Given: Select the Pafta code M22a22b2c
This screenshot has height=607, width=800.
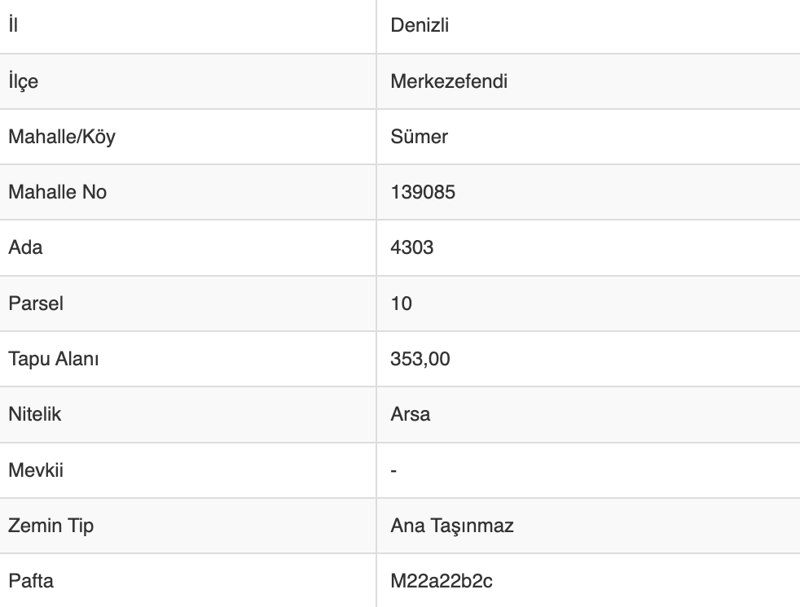Looking at the screenshot, I should (x=440, y=580).
